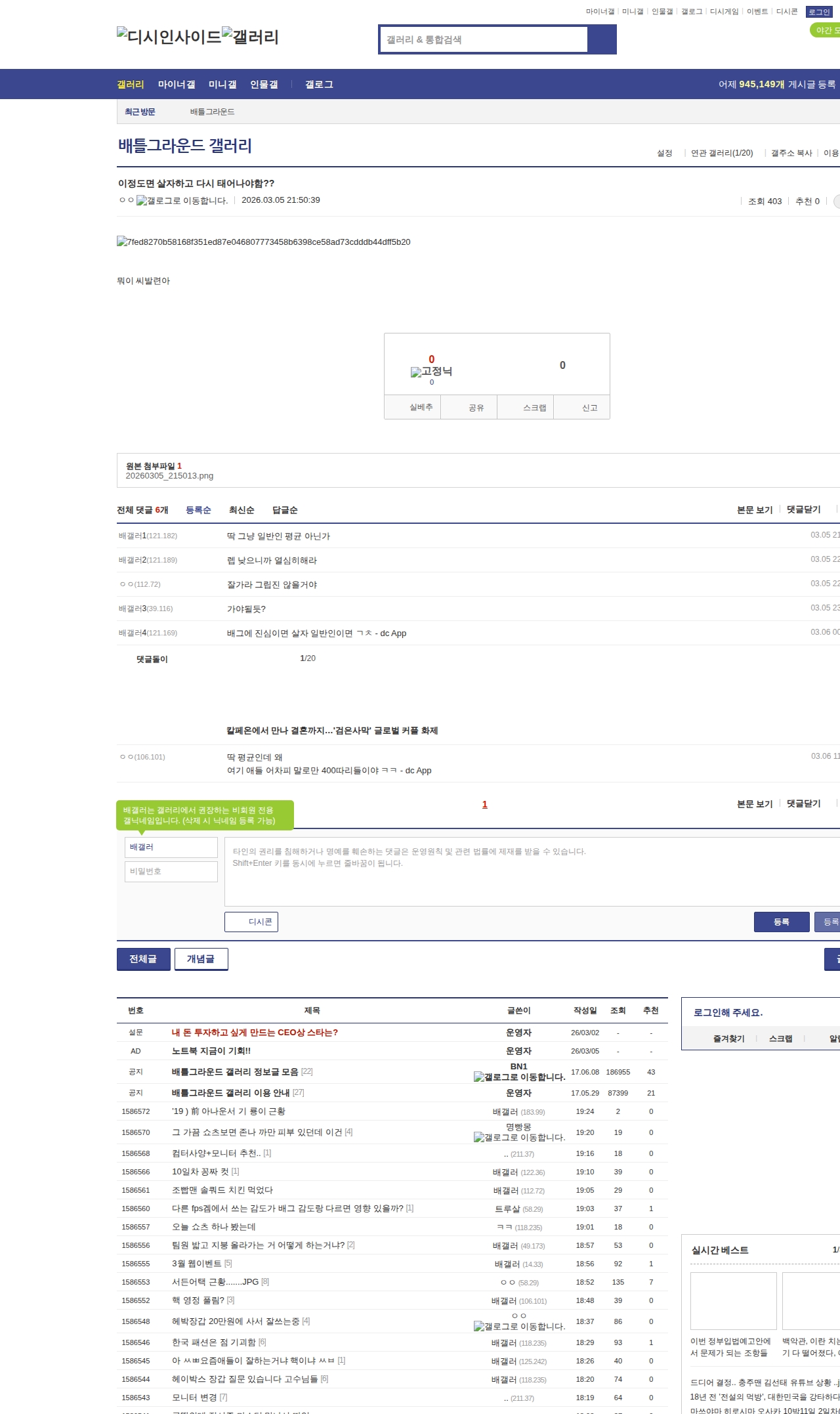Open the 마이너갤 menu in navigation bar

click(177, 85)
